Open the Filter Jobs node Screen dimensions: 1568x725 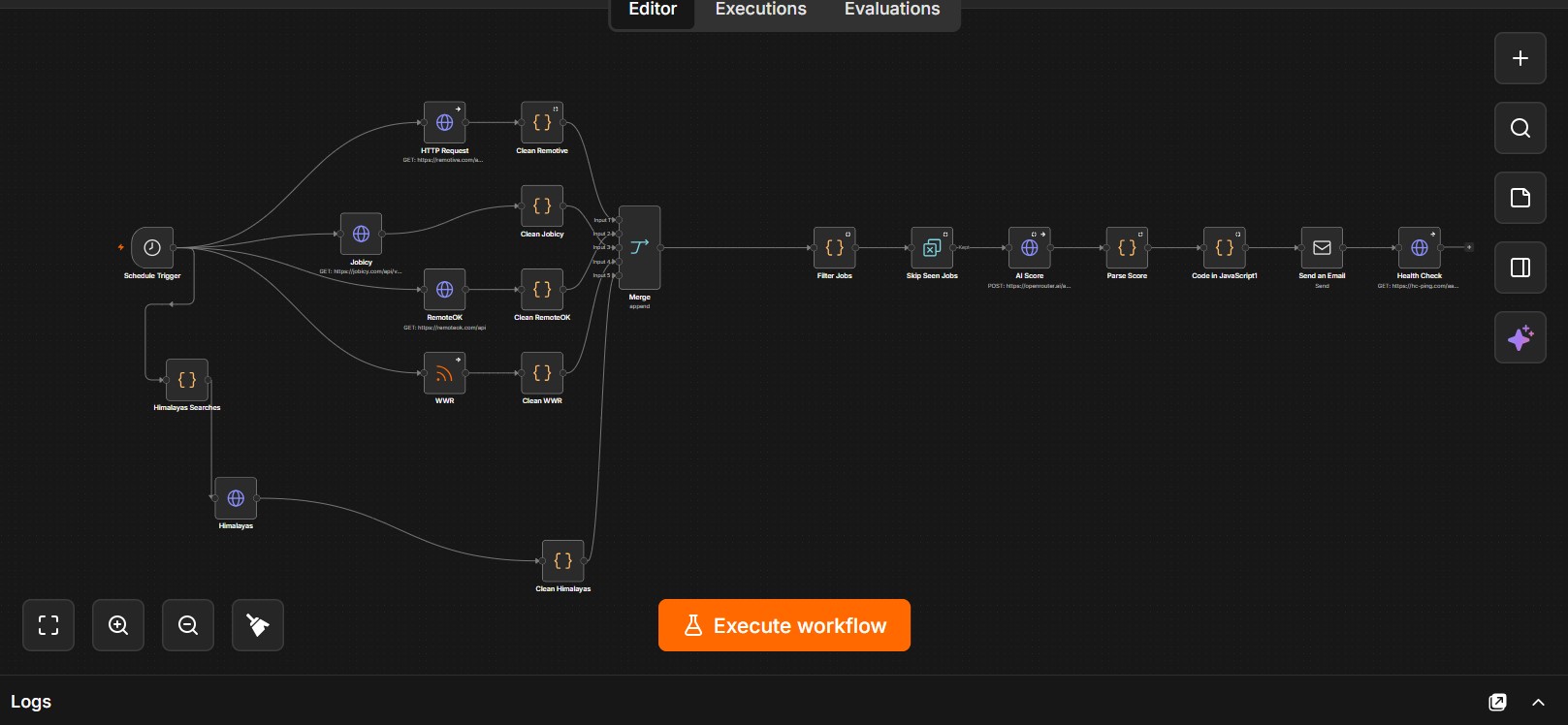tap(834, 248)
